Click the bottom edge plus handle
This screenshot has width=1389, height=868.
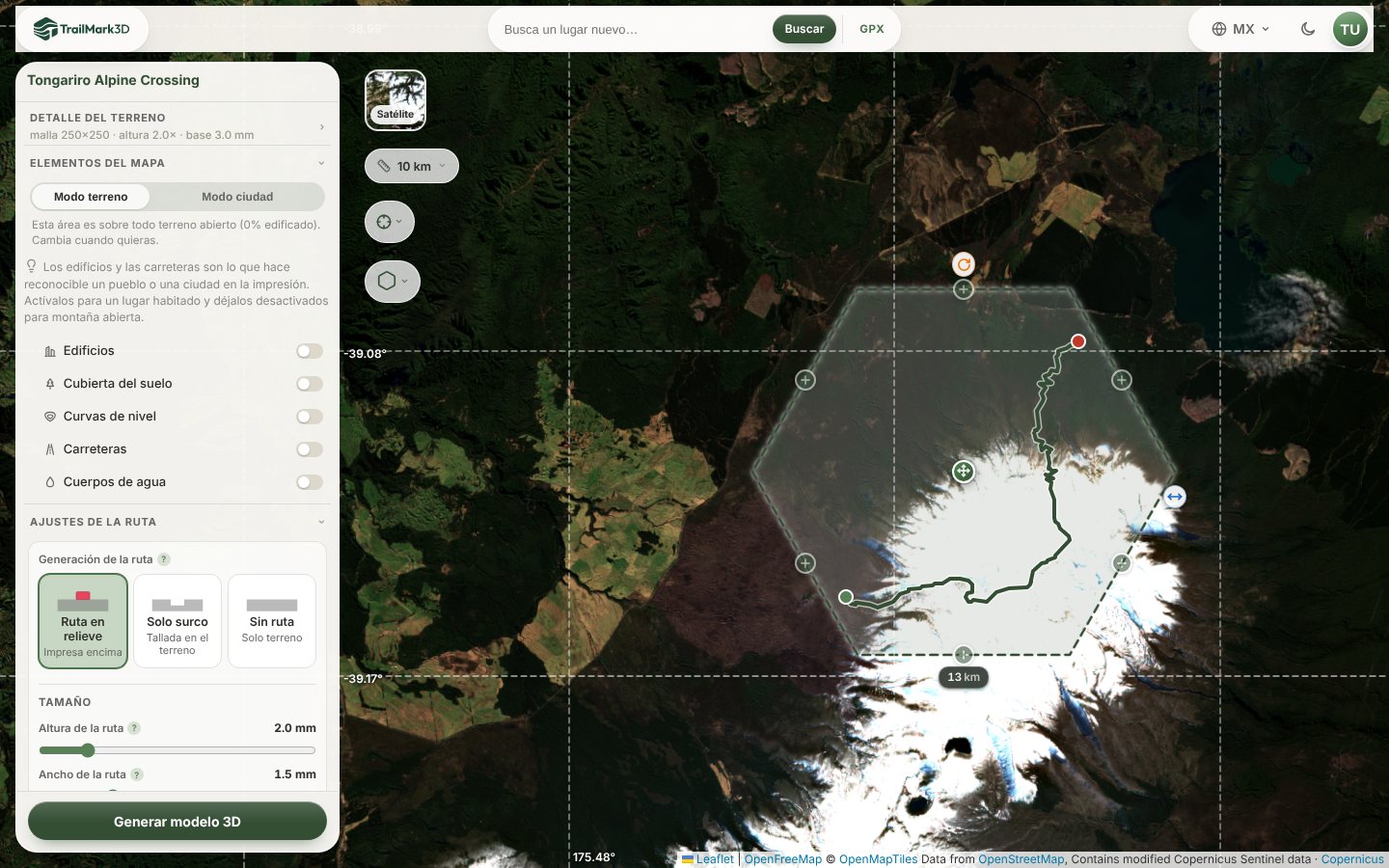[964, 655]
